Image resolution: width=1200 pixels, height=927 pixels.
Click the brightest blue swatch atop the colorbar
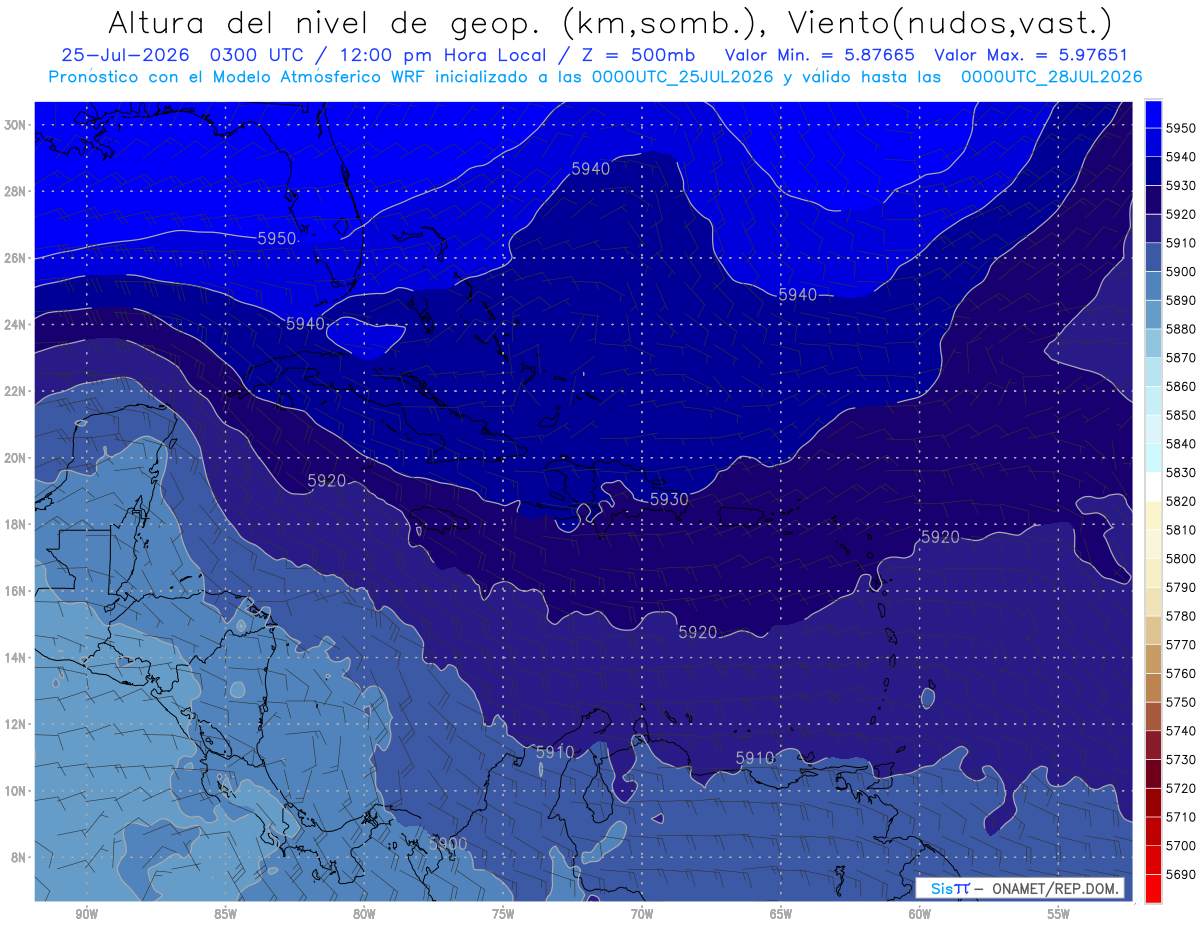tap(1153, 114)
